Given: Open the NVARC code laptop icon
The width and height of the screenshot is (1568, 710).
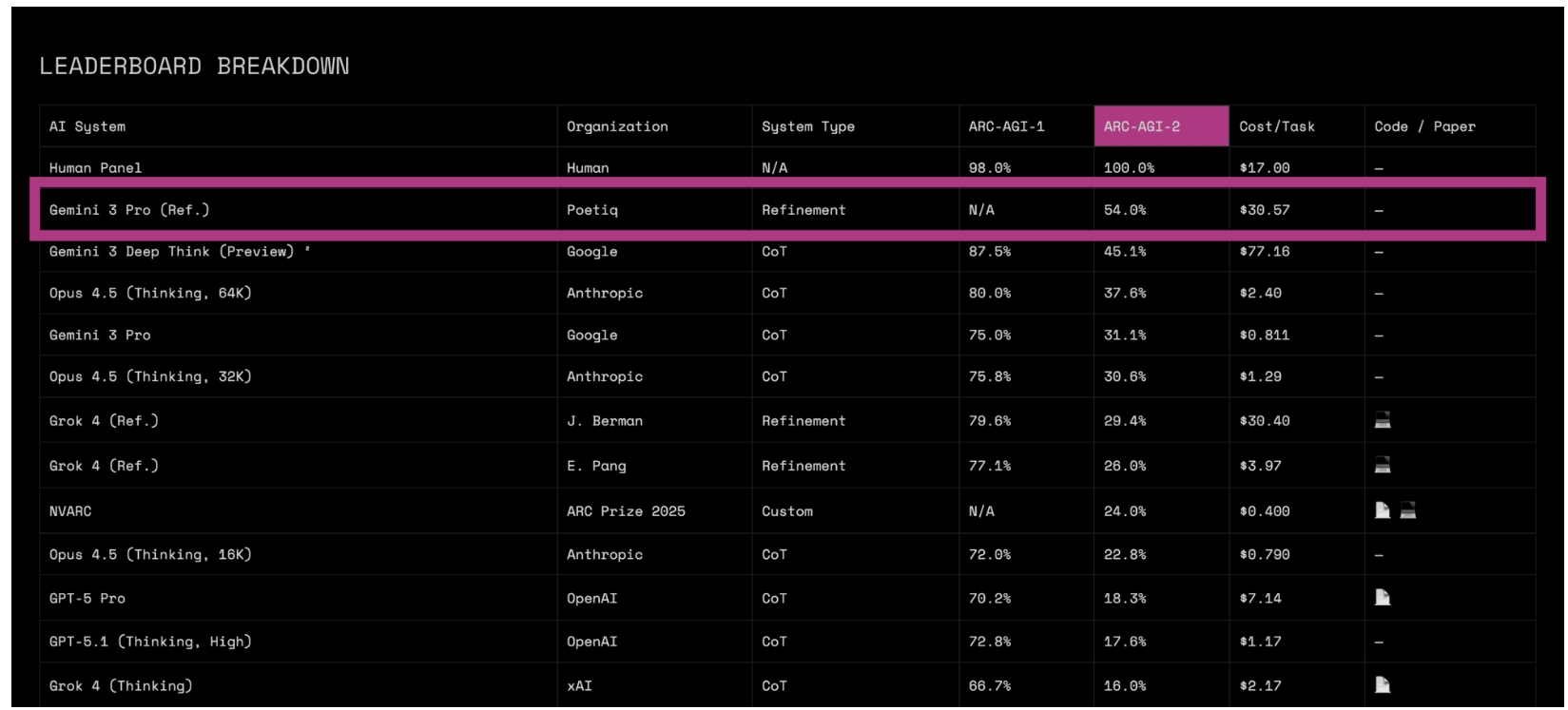Looking at the screenshot, I should [x=1408, y=510].
